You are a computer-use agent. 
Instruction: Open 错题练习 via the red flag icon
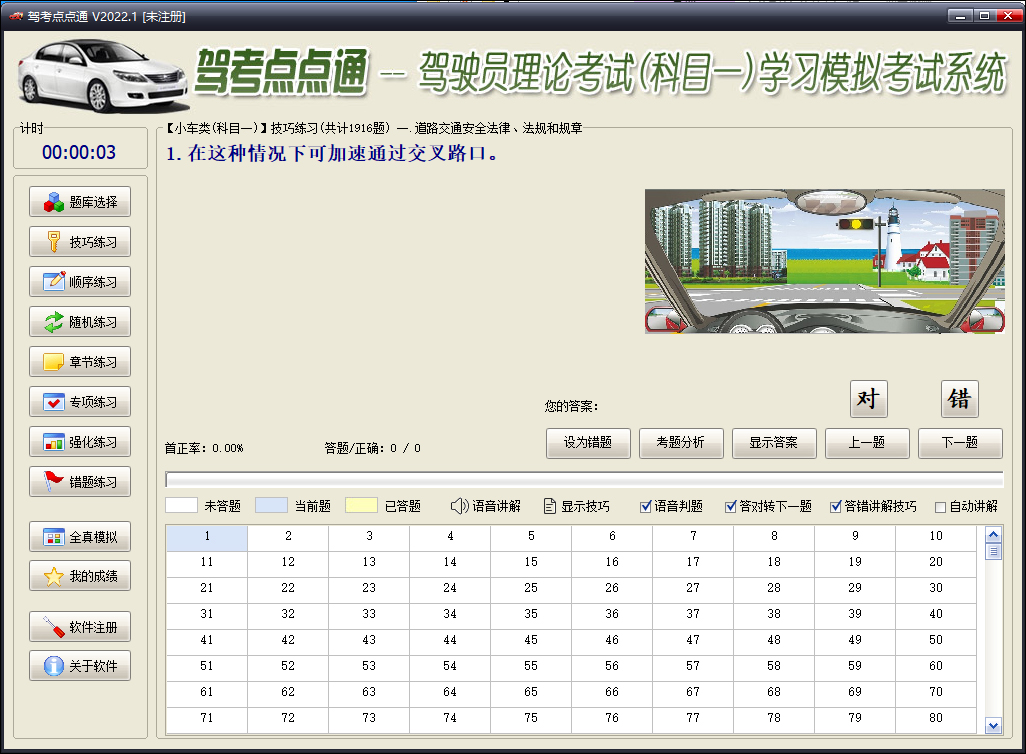[54, 482]
